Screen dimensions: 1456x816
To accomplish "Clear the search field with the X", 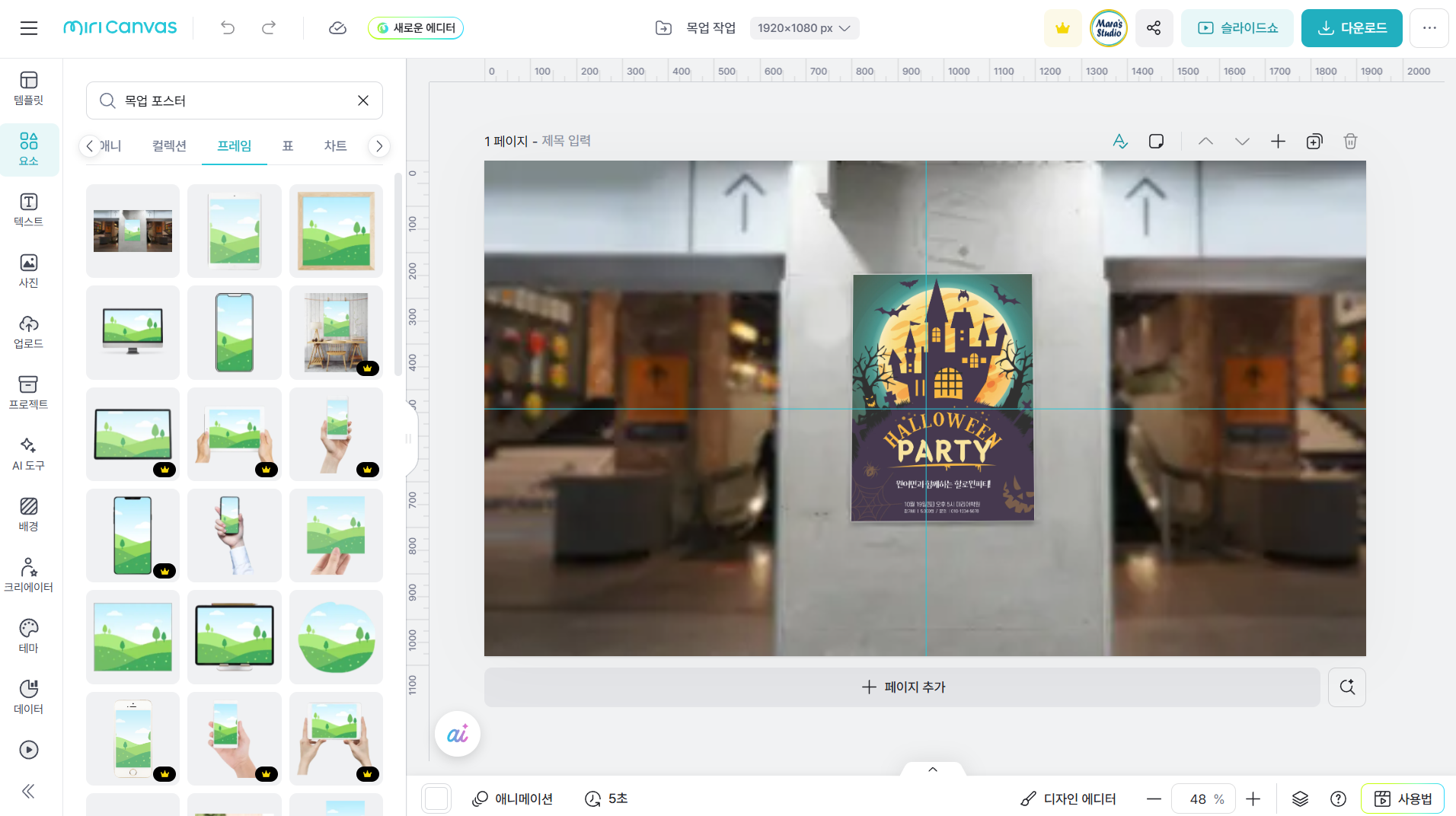I will (x=363, y=100).
